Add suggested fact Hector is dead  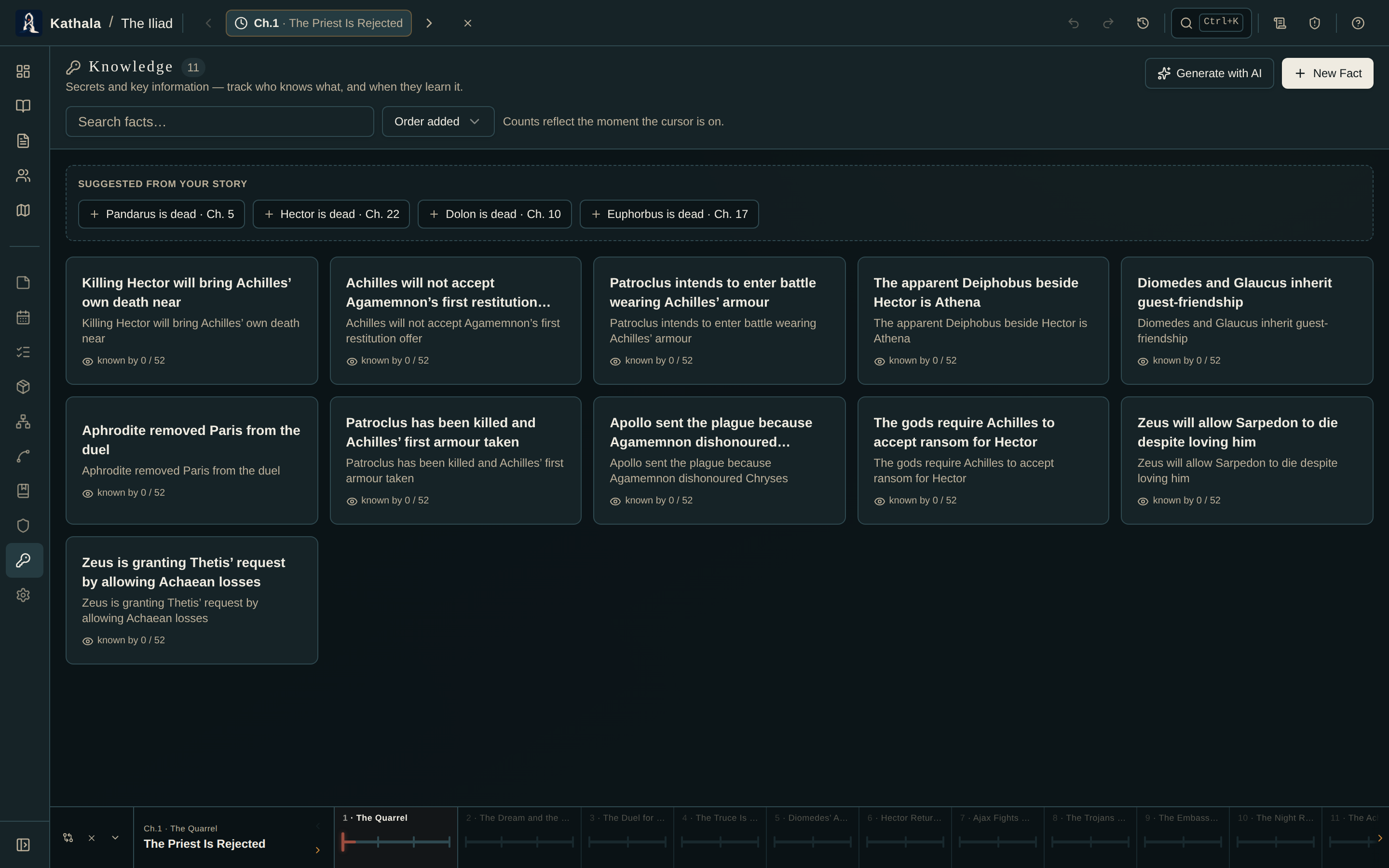point(331,214)
